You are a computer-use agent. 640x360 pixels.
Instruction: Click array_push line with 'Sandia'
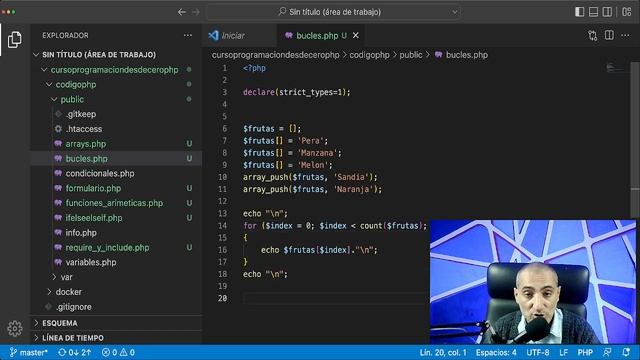coord(310,177)
